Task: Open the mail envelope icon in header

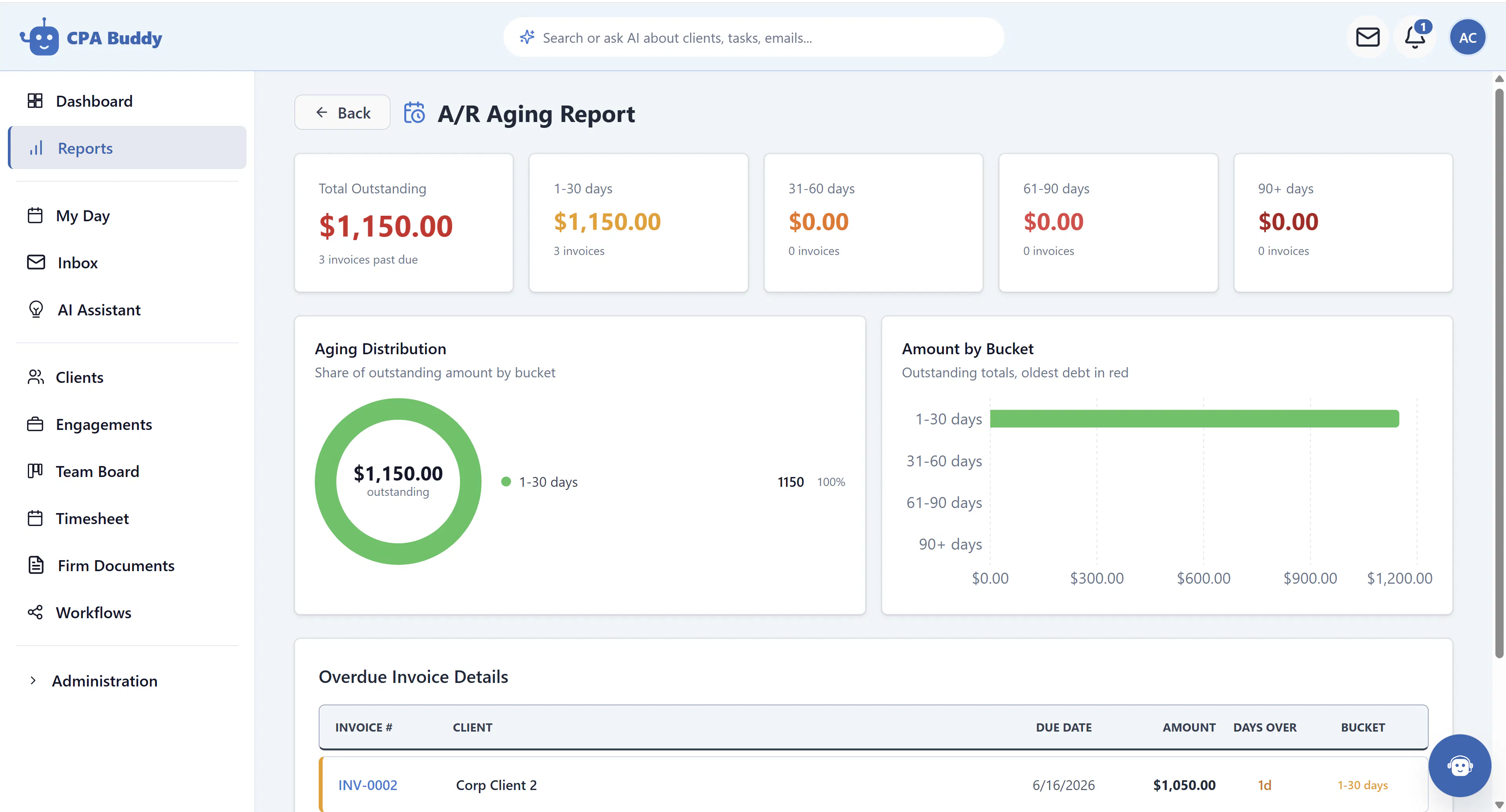Action: (1367, 37)
